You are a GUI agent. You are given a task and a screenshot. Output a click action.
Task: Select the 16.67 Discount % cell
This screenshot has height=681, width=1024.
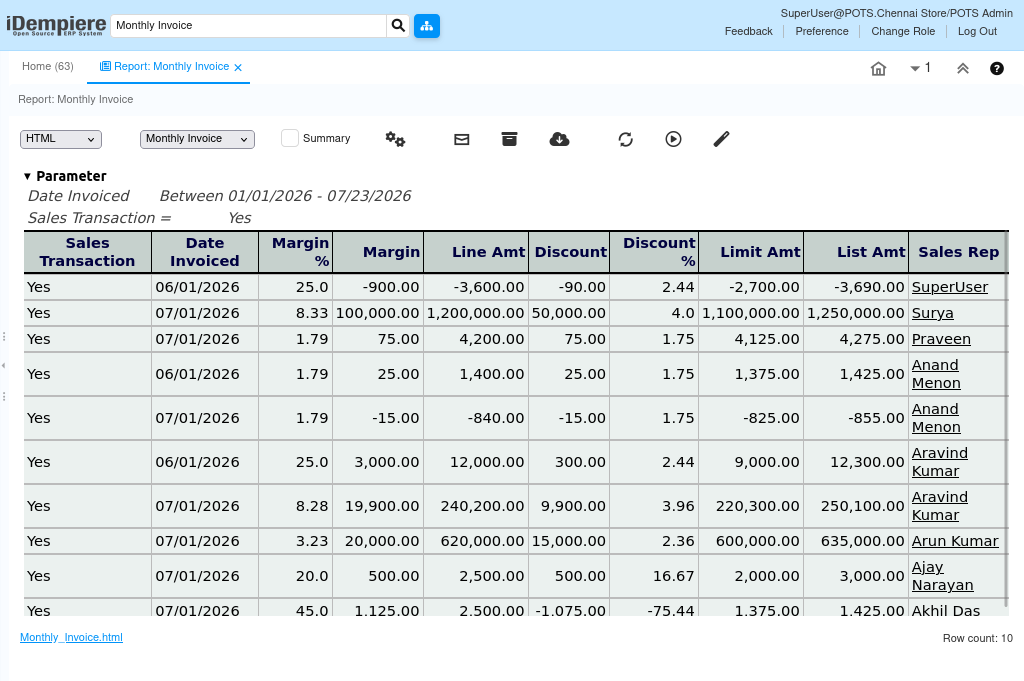pyautogui.click(x=654, y=577)
